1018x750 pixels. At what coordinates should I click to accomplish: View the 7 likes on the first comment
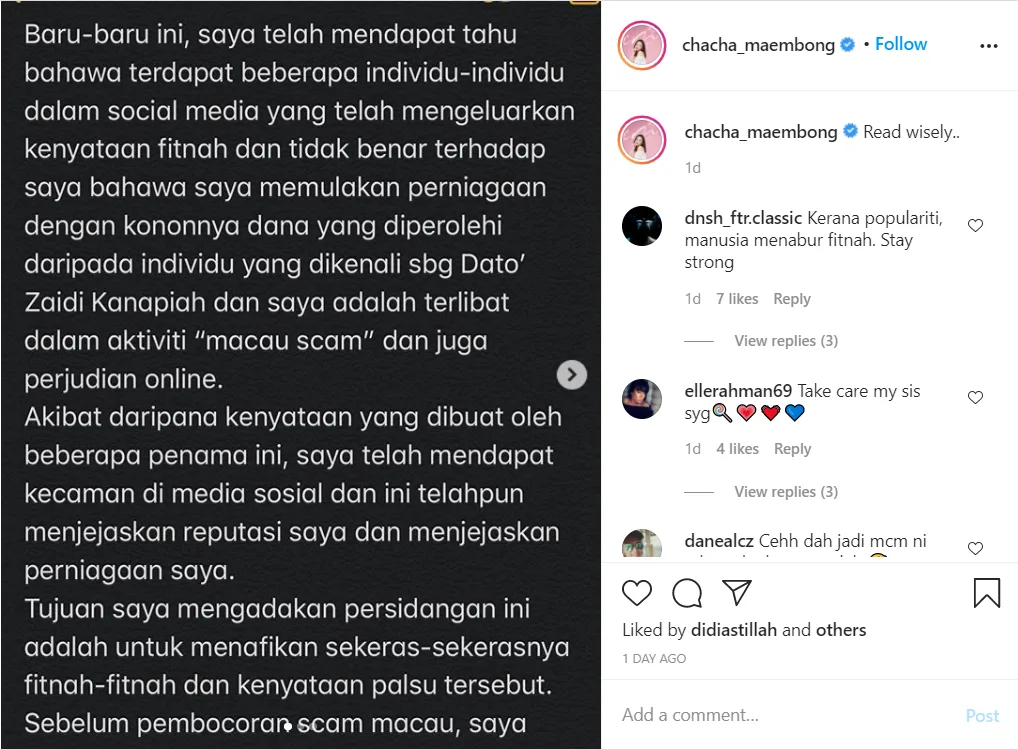(x=737, y=299)
